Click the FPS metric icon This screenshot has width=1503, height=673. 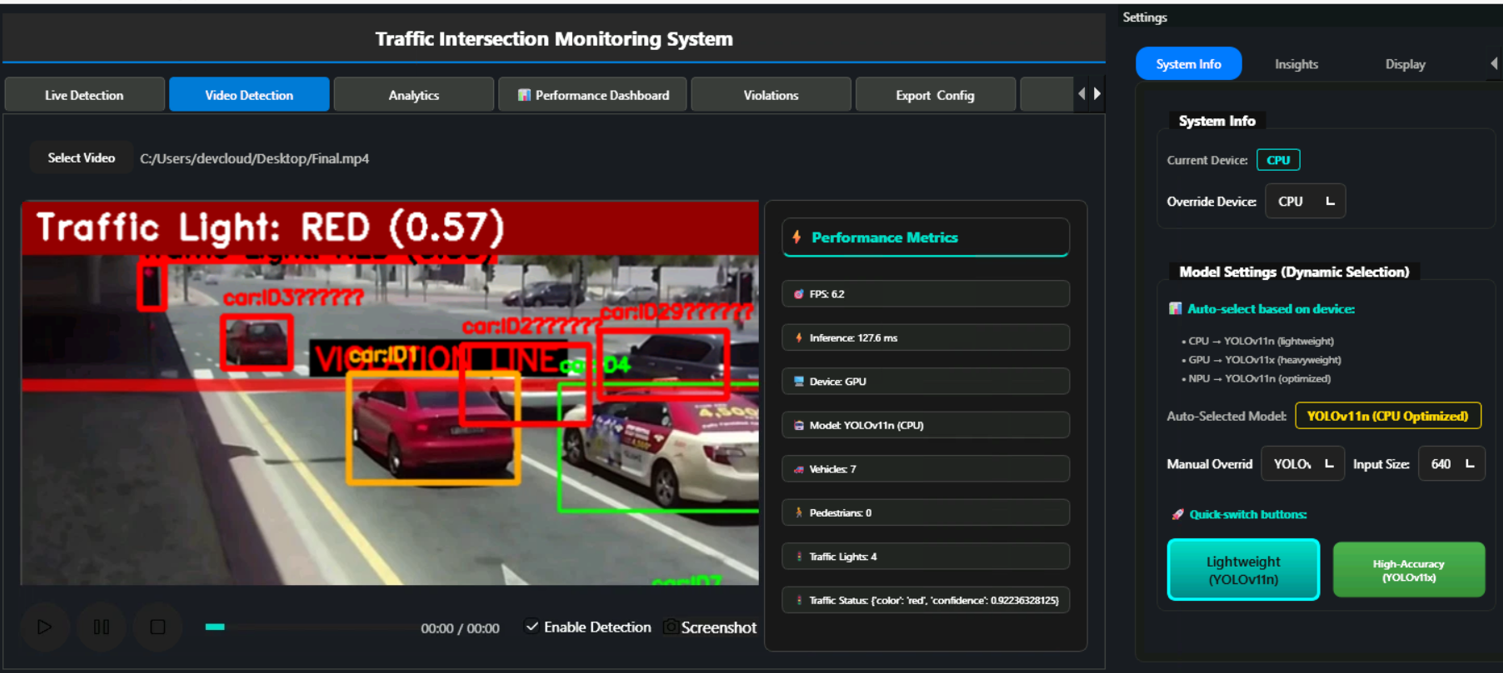[798, 294]
